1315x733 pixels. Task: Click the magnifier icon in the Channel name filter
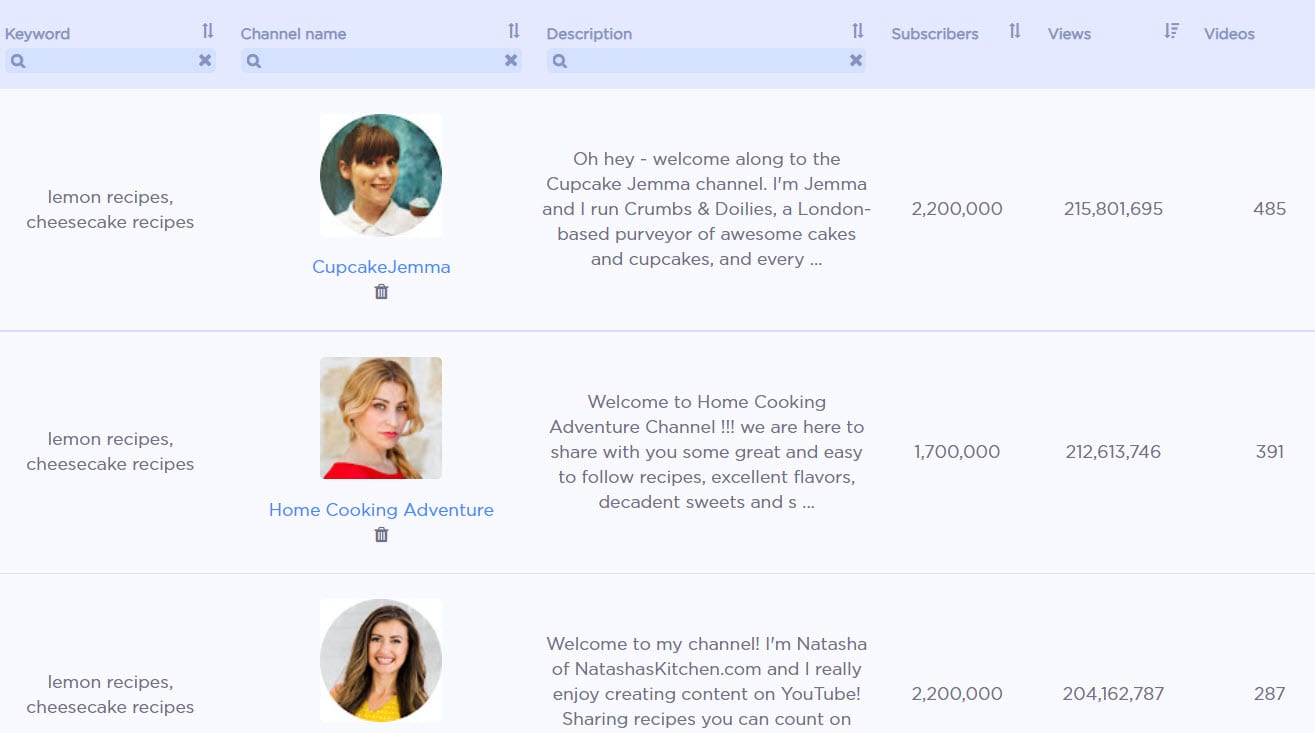pyautogui.click(x=254, y=61)
